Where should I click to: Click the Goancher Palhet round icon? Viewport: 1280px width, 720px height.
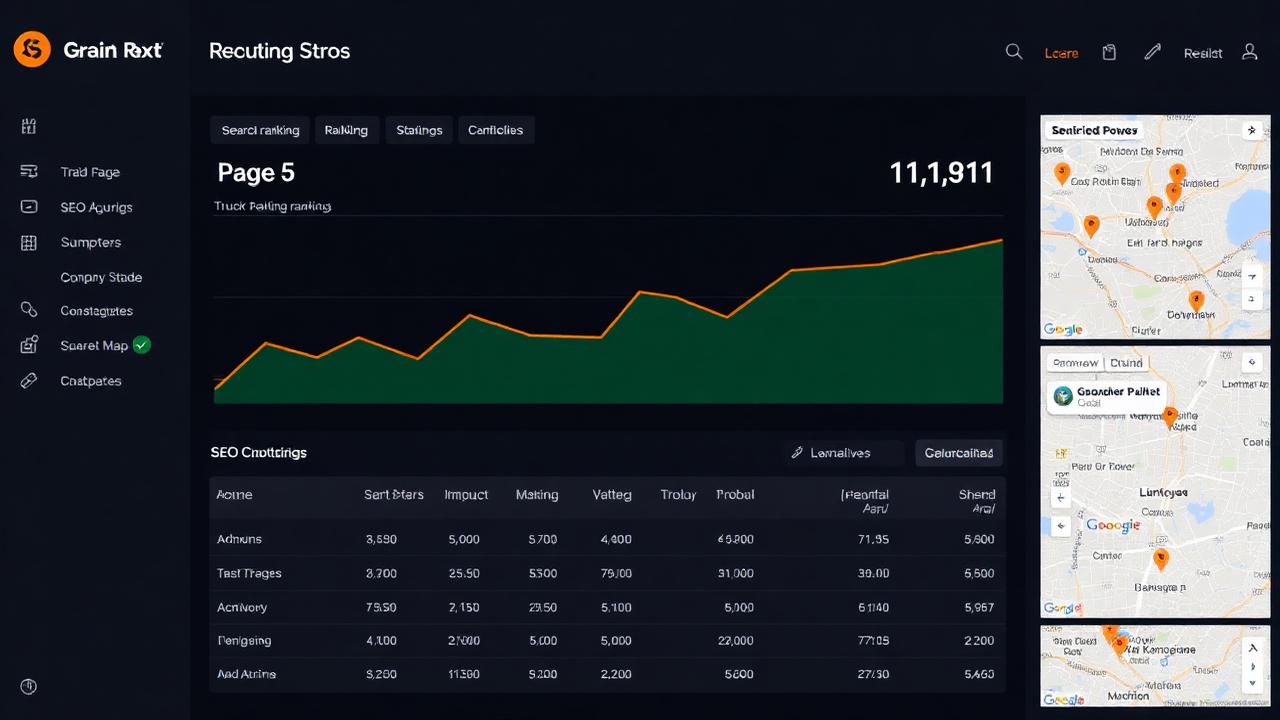pos(1062,395)
